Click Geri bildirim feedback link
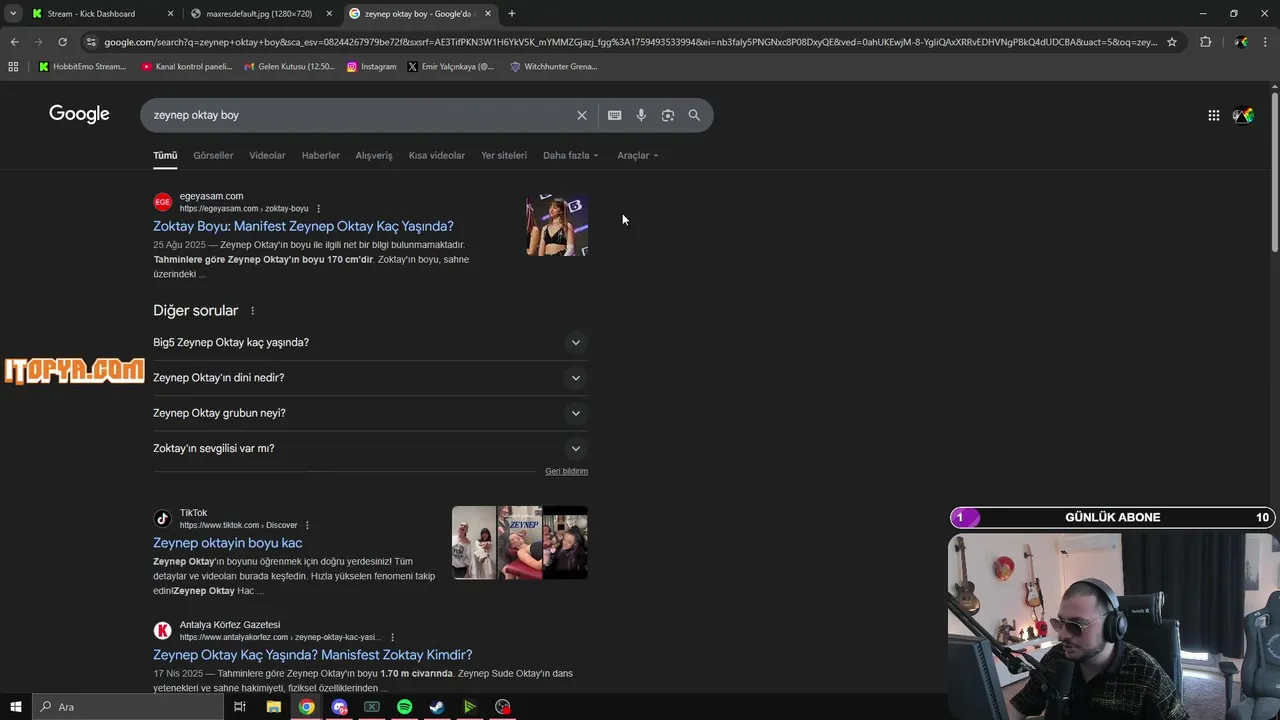Viewport: 1280px width, 720px height. click(566, 471)
